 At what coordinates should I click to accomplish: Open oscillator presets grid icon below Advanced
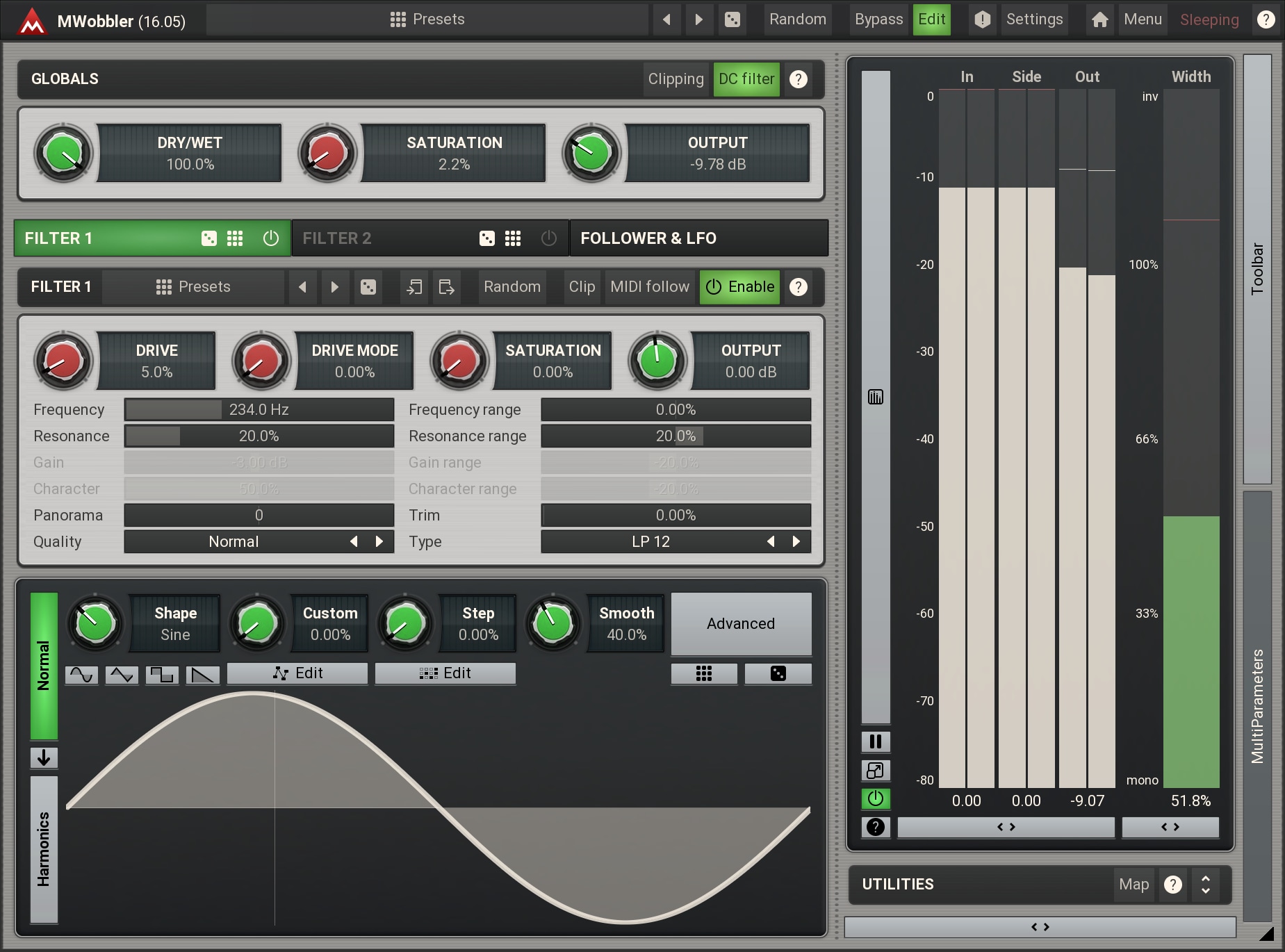pyautogui.click(x=704, y=673)
